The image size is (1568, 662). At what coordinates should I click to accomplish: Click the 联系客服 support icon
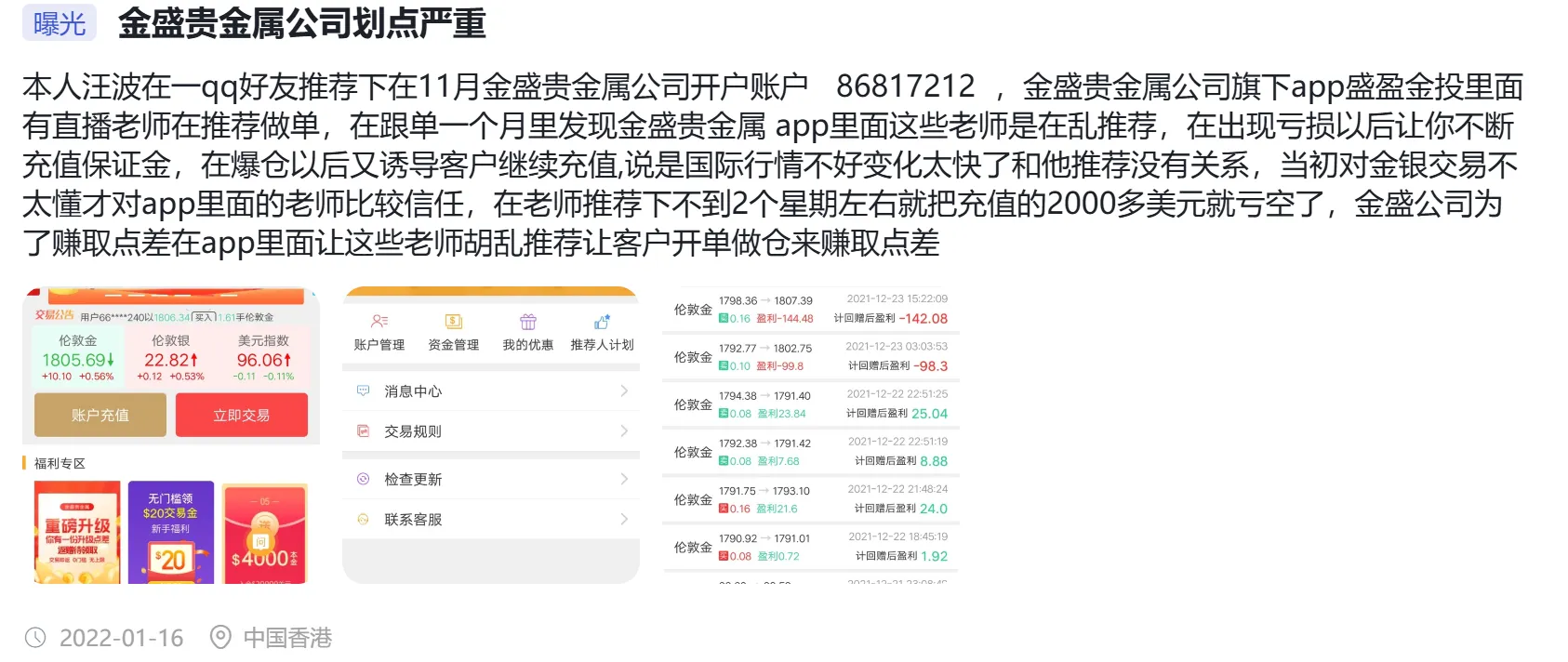coord(364,519)
